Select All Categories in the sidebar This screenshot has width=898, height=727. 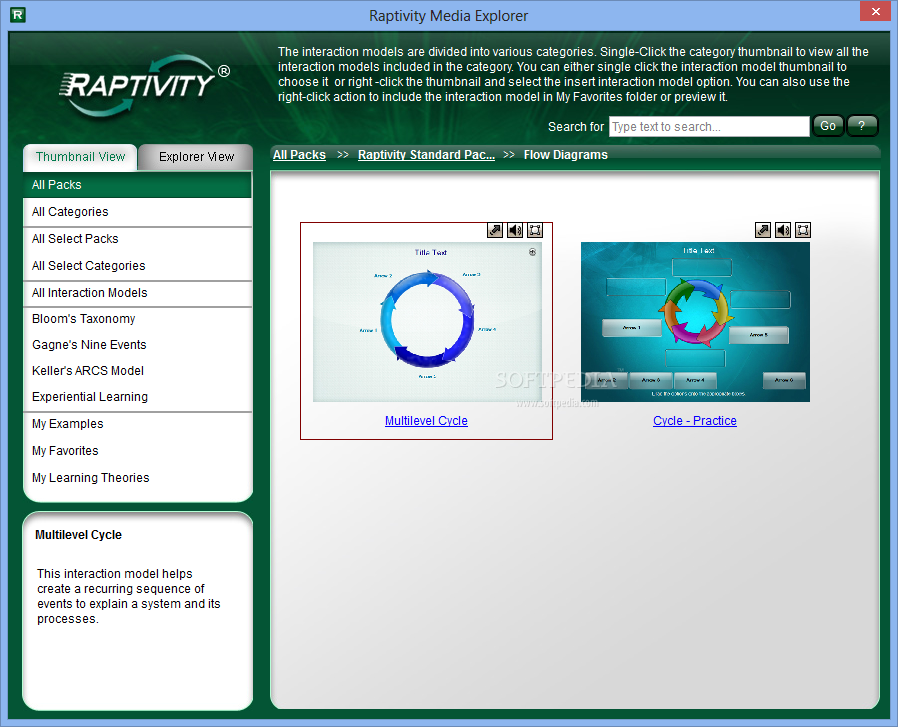pos(137,212)
